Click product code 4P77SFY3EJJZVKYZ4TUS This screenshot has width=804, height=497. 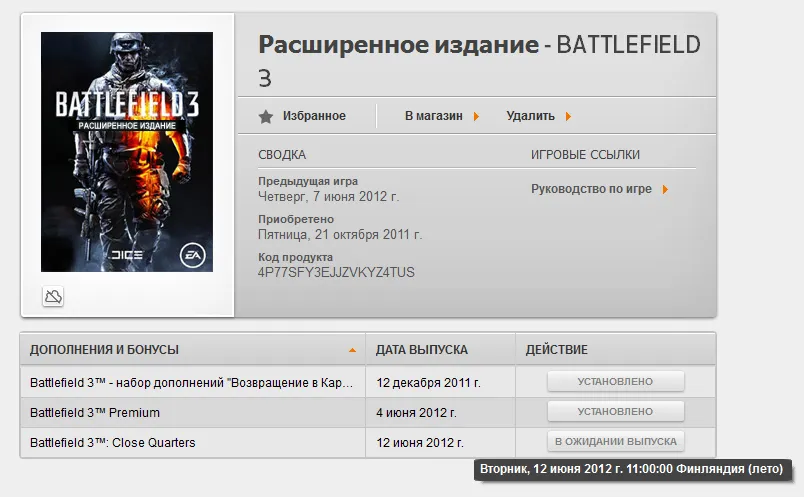click(x=336, y=272)
